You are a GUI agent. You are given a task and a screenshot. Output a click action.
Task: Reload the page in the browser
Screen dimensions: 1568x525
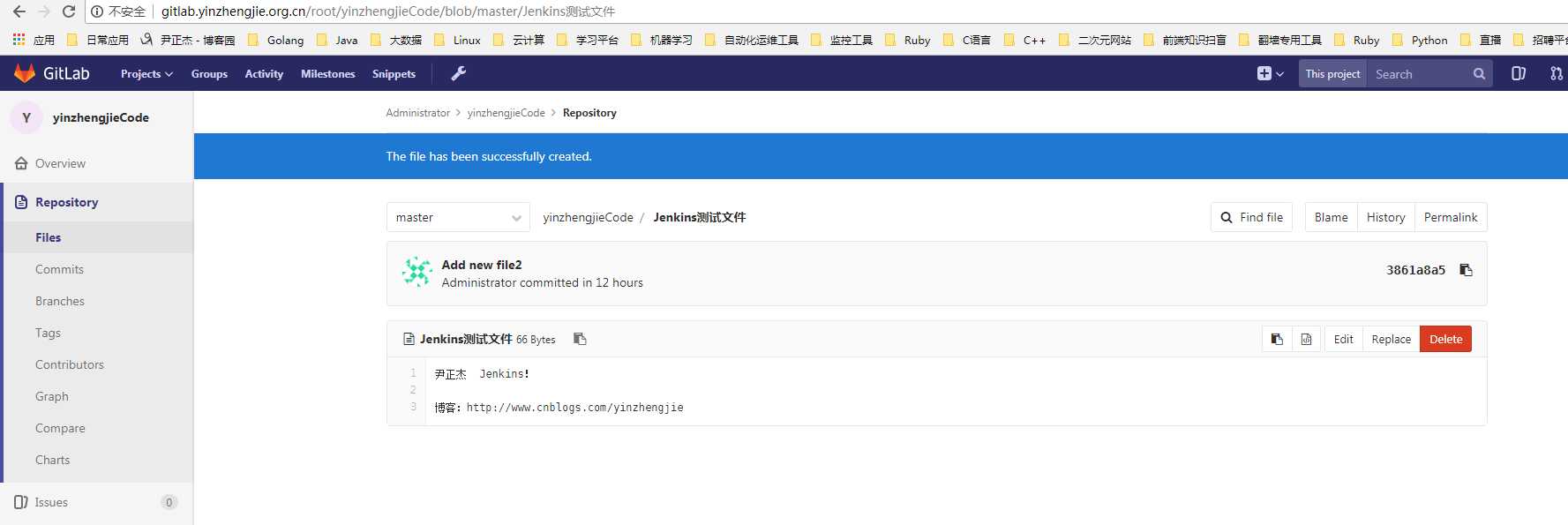coord(69,11)
